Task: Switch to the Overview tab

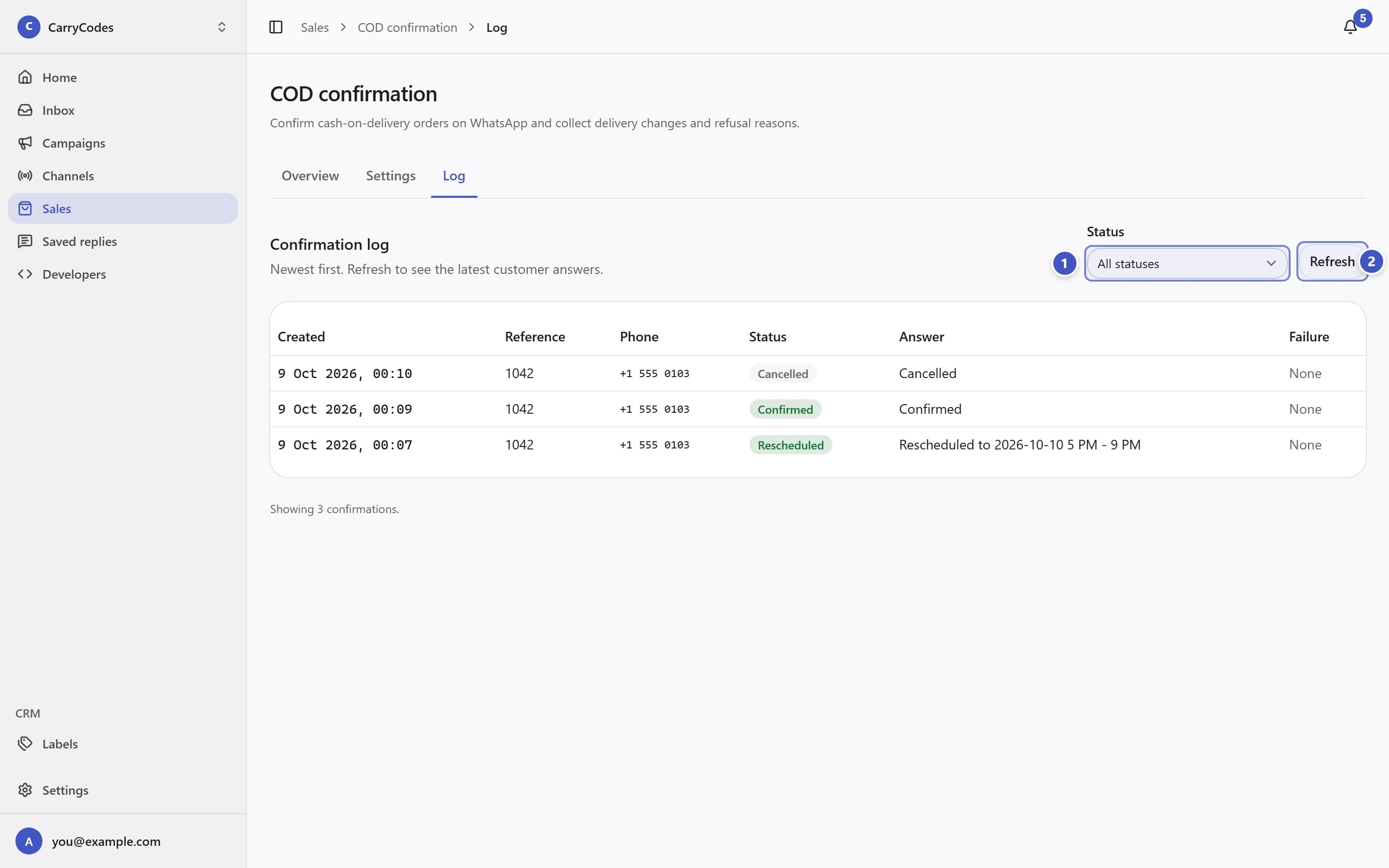Action: click(x=310, y=176)
